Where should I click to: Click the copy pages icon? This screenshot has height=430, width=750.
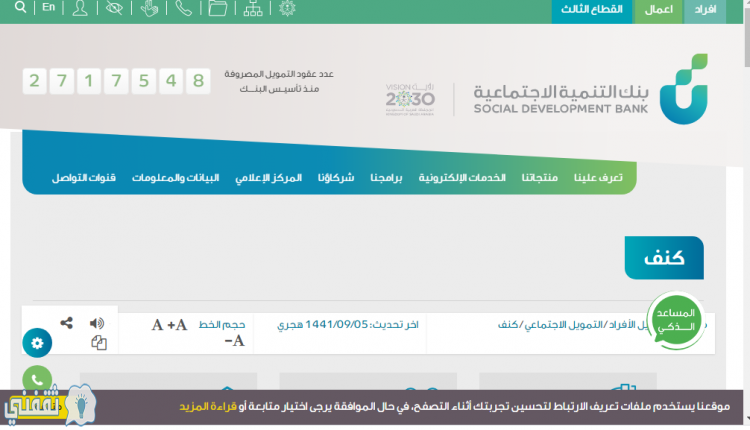pos(99,342)
